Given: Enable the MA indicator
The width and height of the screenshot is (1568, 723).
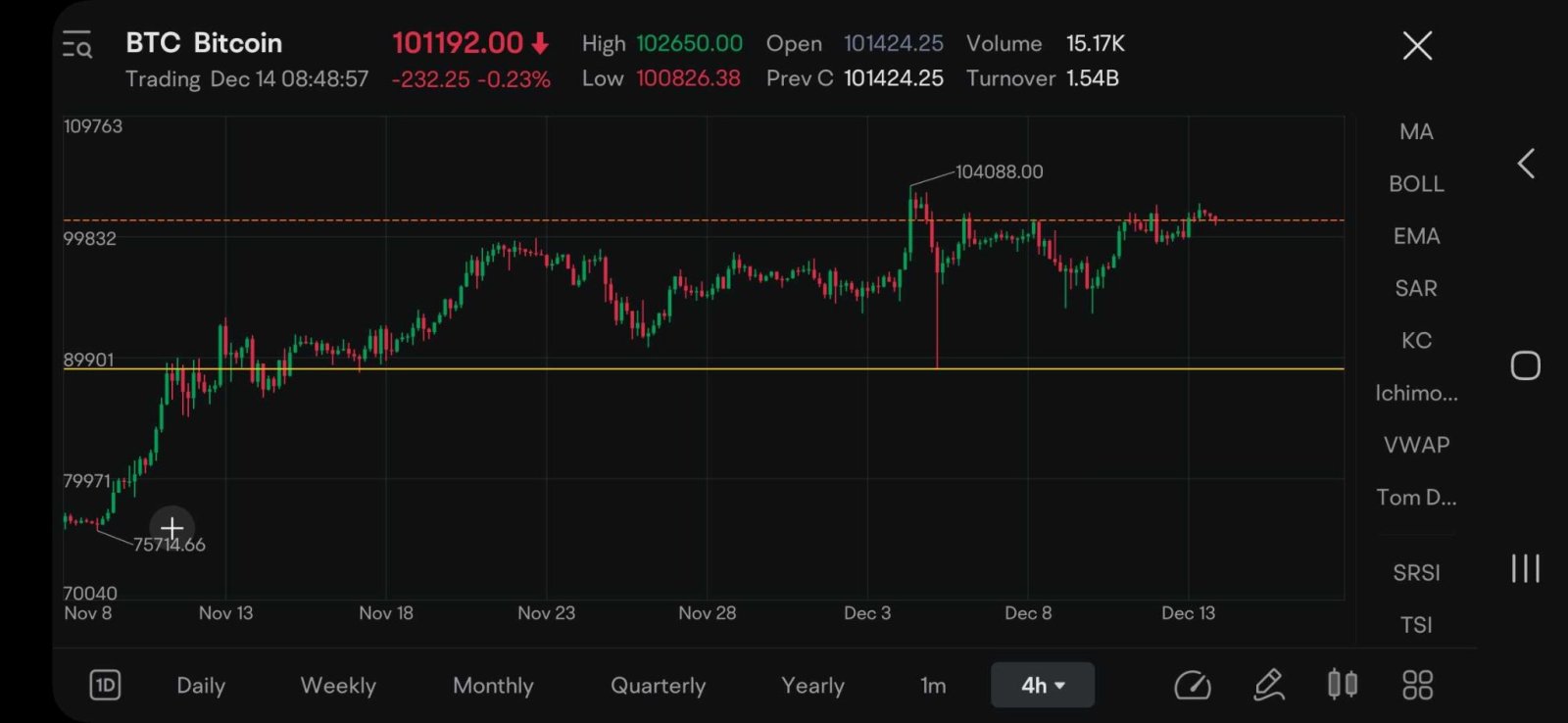Looking at the screenshot, I should coord(1416,131).
